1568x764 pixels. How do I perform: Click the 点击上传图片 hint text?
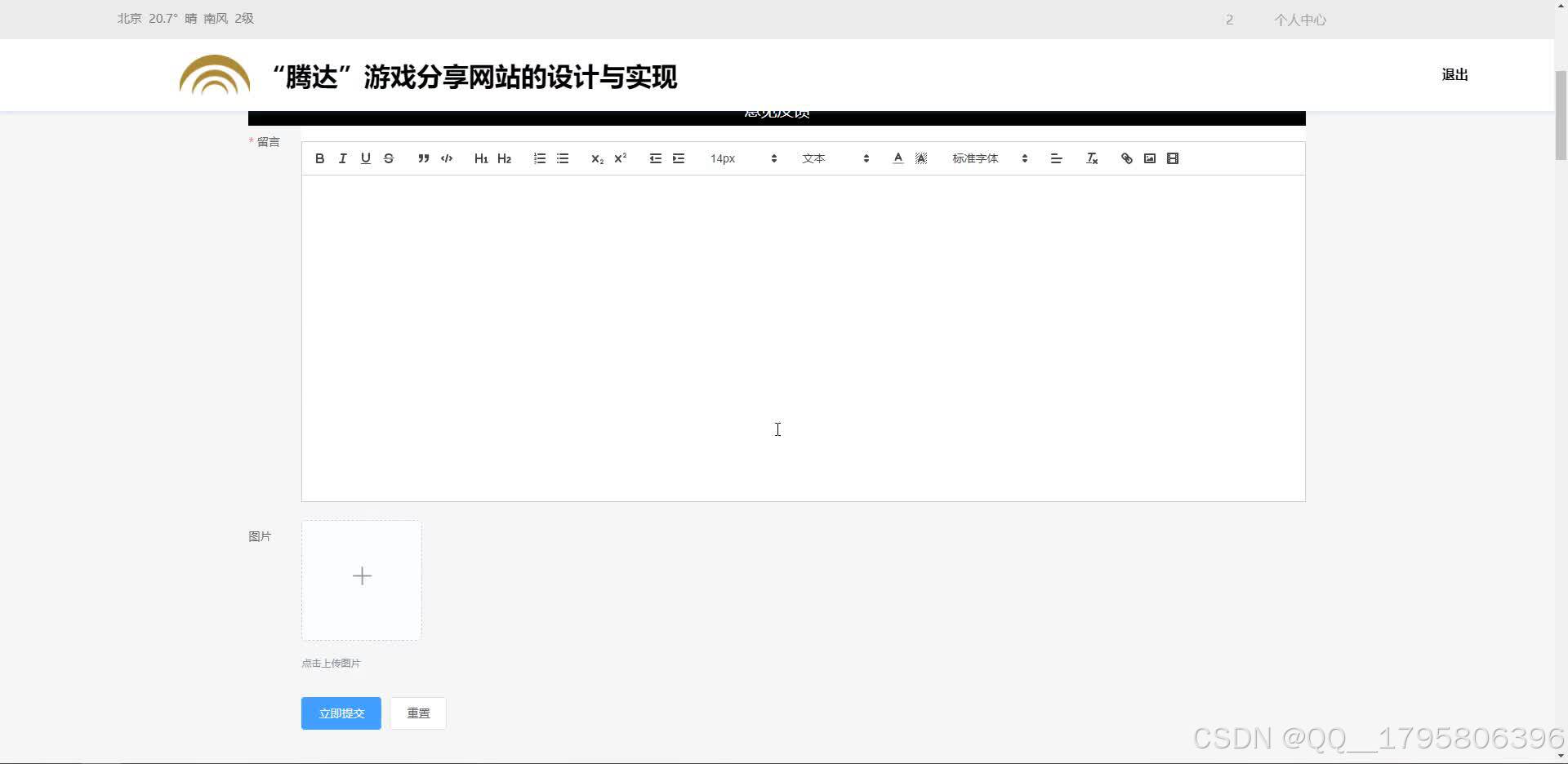331,663
